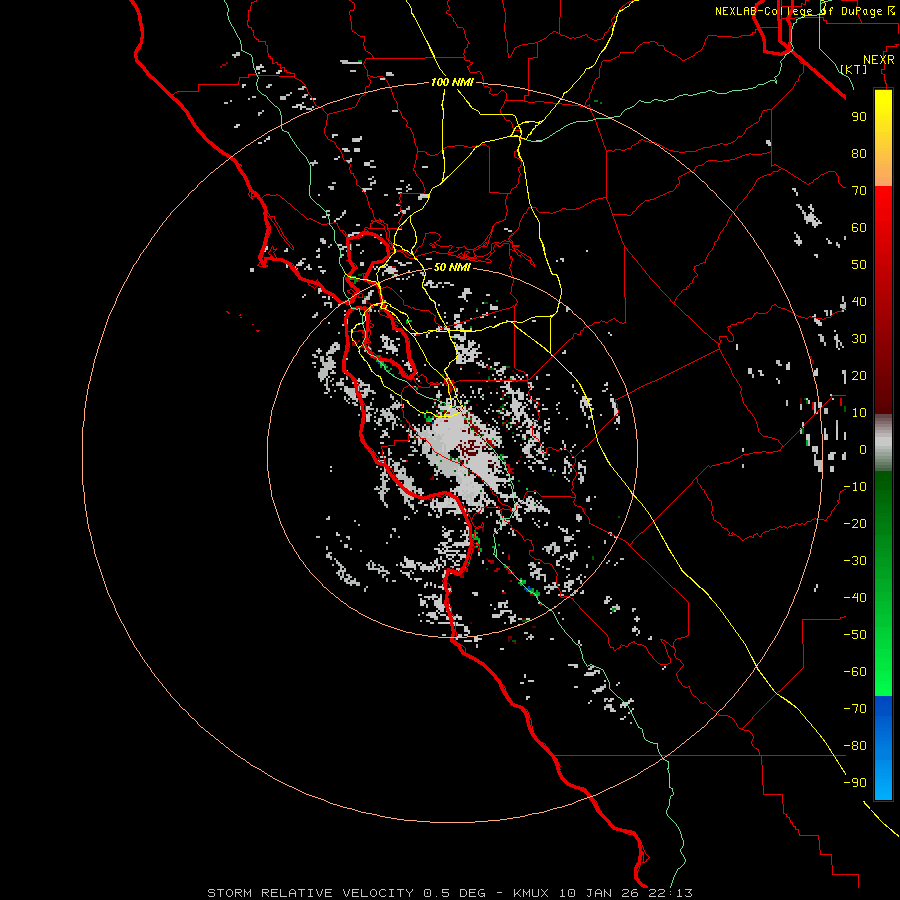The width and height of the screenshot is (900, 900).
Task: Click the "50 NMI" range ring label
Action: (452, 267)
